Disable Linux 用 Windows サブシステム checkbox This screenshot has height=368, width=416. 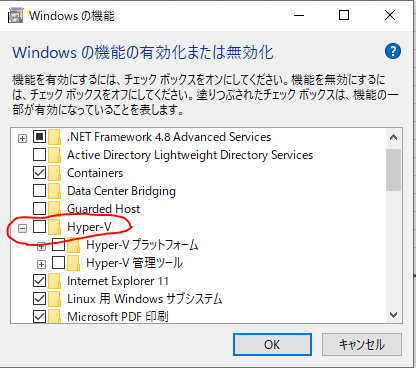click(39, 299)
